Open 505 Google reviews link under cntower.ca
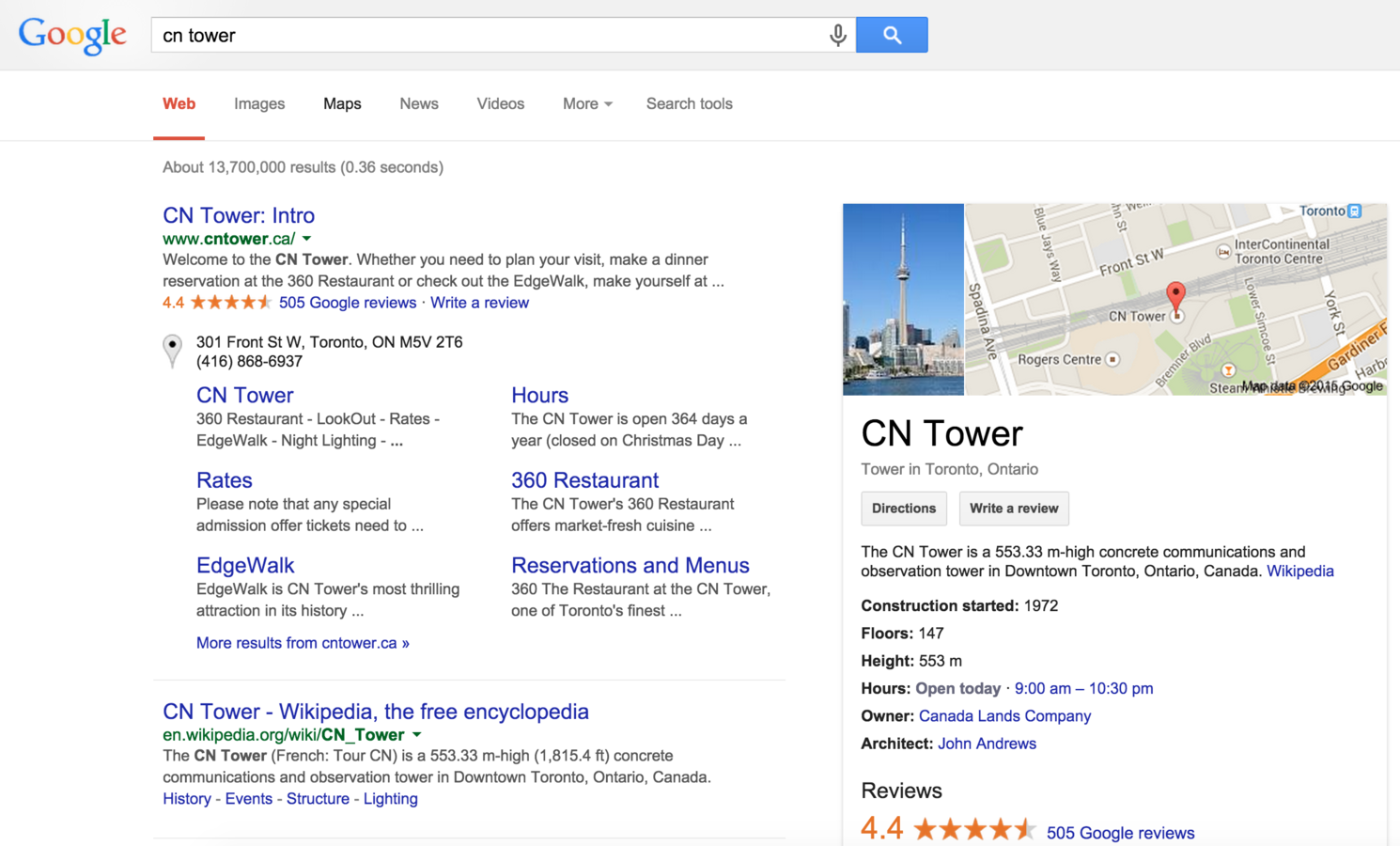1400x846 pixels. pyautogui.click(x=348, y=303)
